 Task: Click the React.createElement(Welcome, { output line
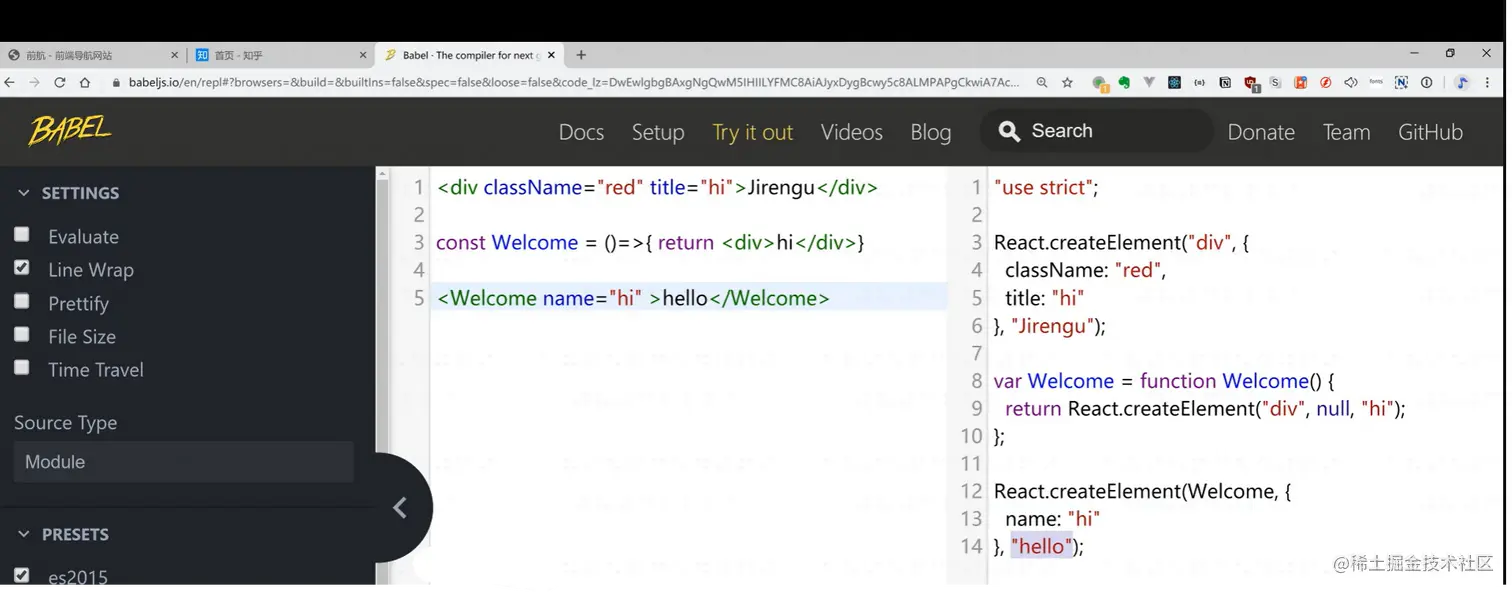[x=1142, y=491]
